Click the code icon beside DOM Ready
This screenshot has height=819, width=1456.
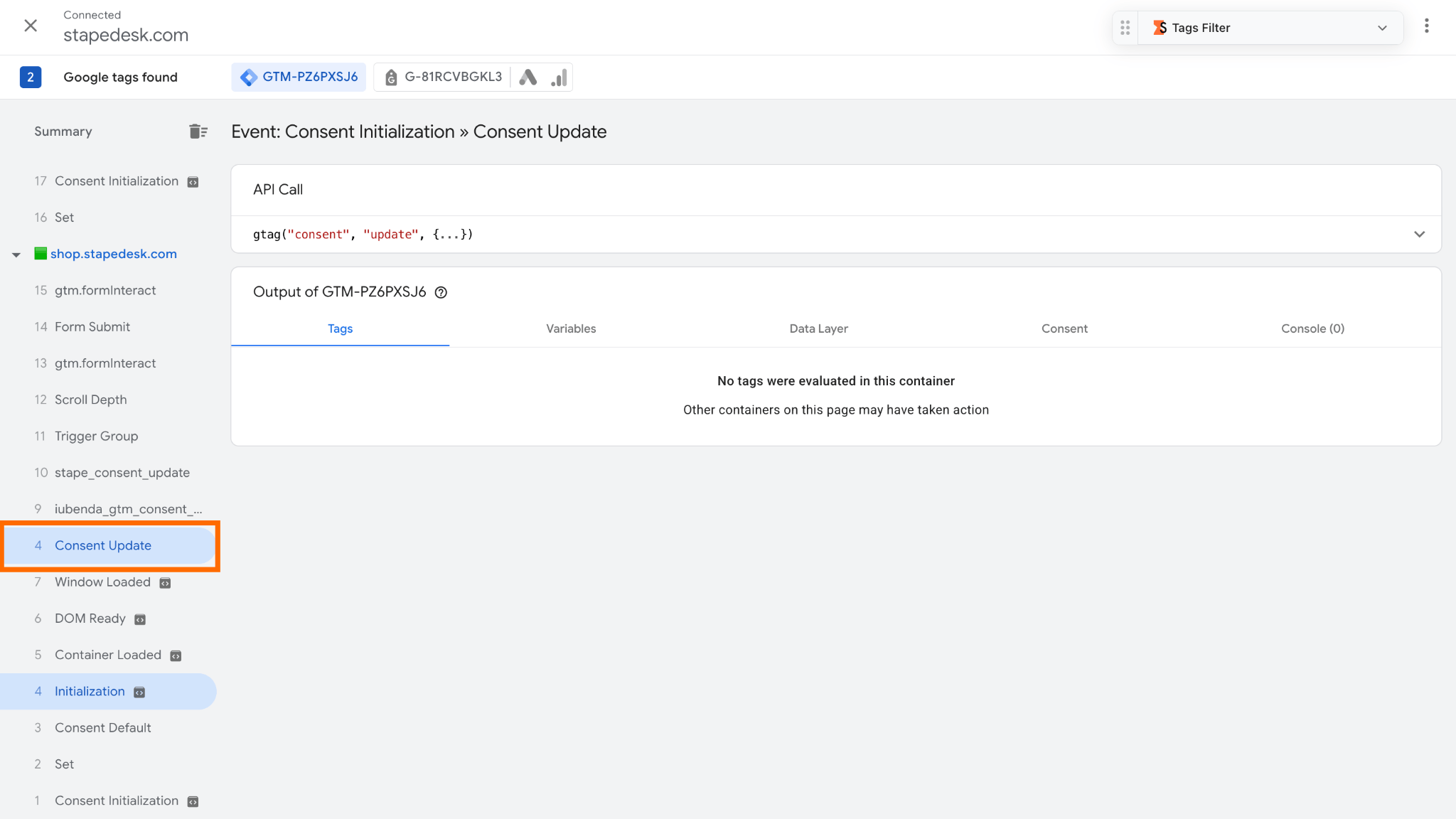coord(140,619)
